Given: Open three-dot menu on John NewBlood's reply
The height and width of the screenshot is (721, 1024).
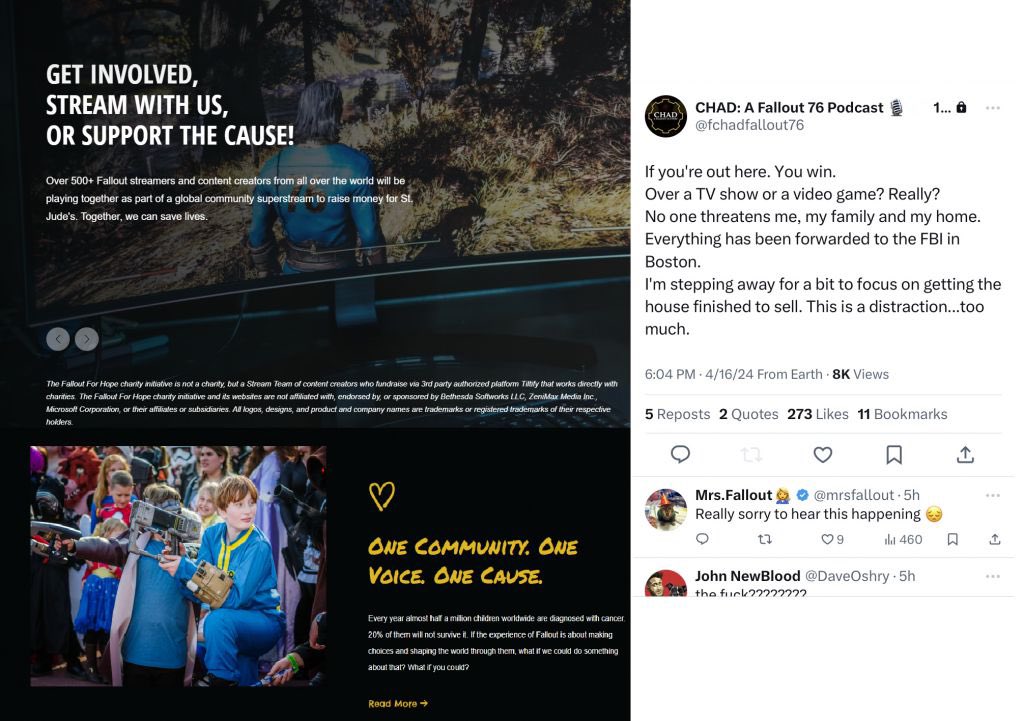Looking at the screenshot, I should pyautogui.click(x=993, y=576).
